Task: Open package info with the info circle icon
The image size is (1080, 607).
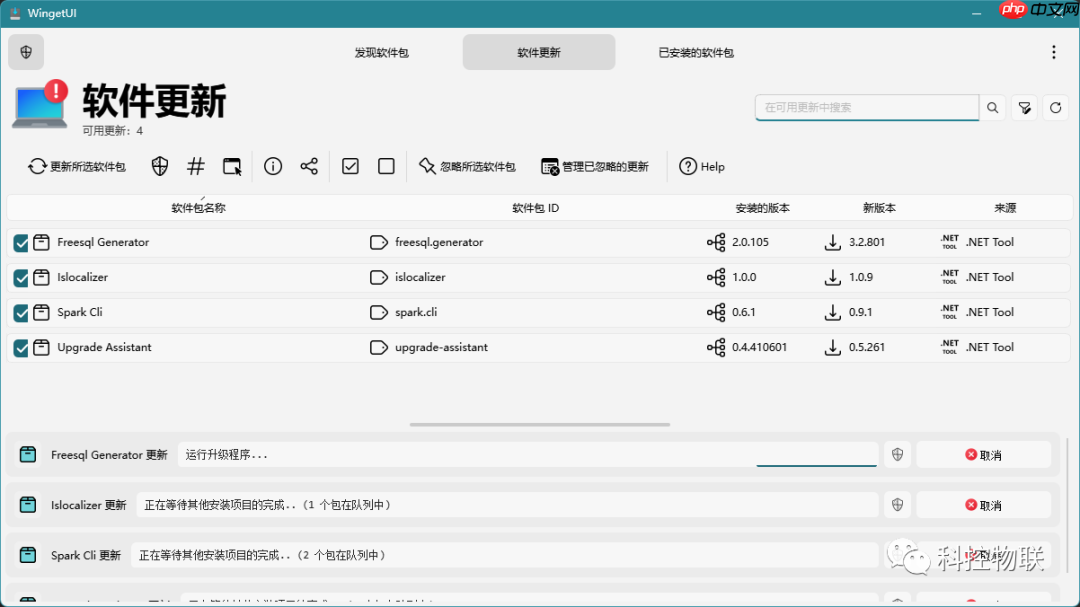Action: (273, 166)
